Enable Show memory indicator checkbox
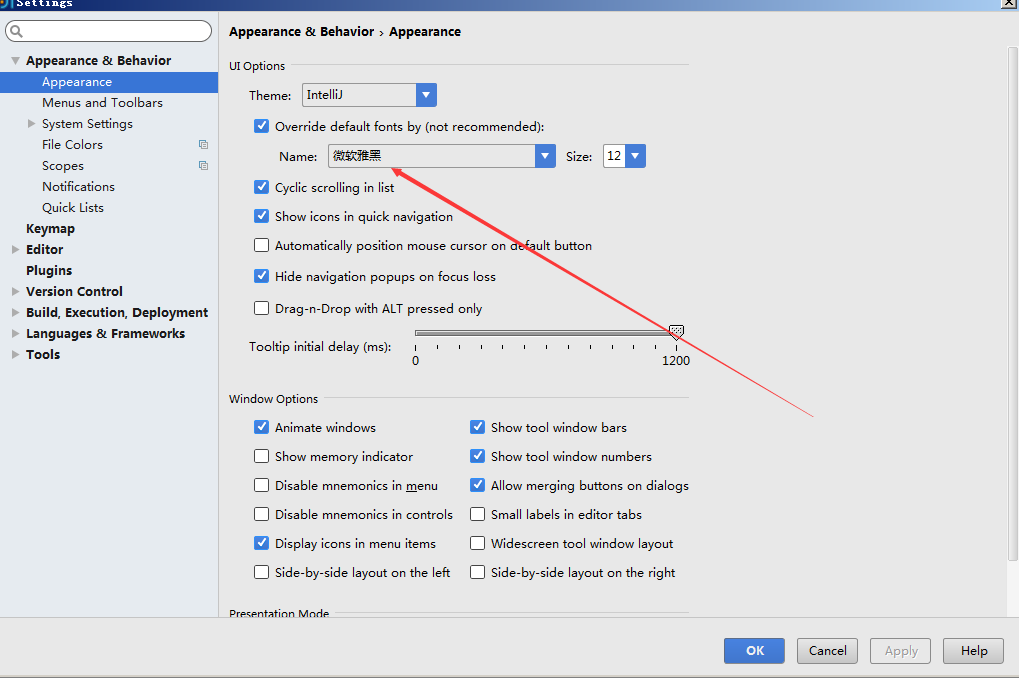 click(262, 457)
